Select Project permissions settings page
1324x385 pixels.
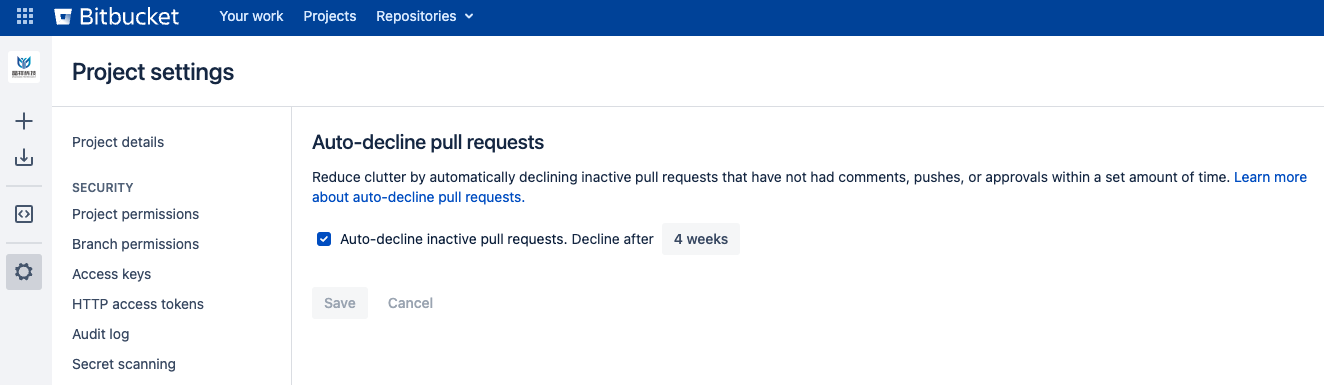click(x=135, y=214)
